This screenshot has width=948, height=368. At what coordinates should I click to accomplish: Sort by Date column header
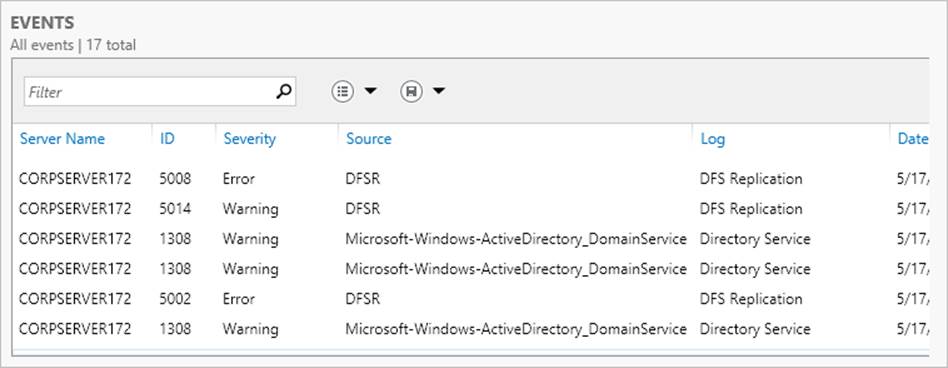click(x=913, y=139)
